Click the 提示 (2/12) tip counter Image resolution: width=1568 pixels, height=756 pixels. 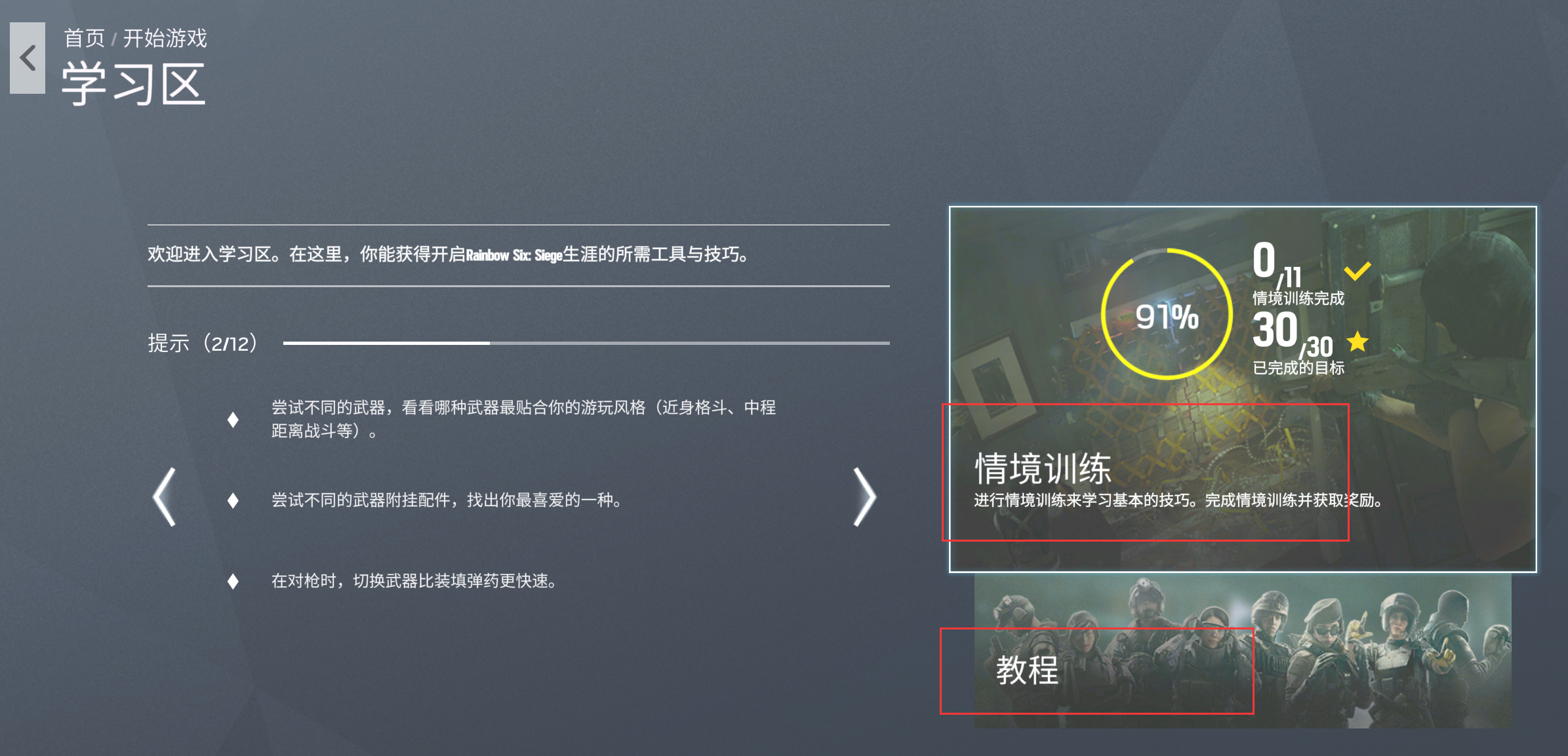coord(203,343)
